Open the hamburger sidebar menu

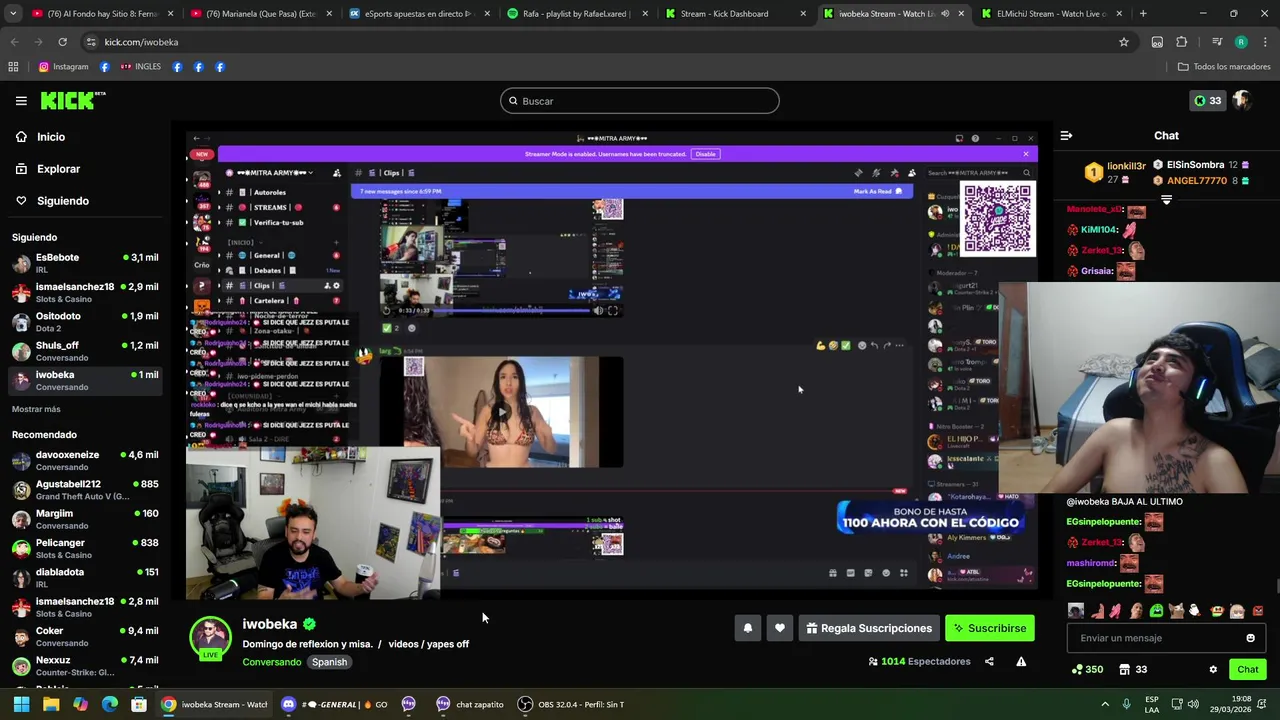[x=21, y=101]
